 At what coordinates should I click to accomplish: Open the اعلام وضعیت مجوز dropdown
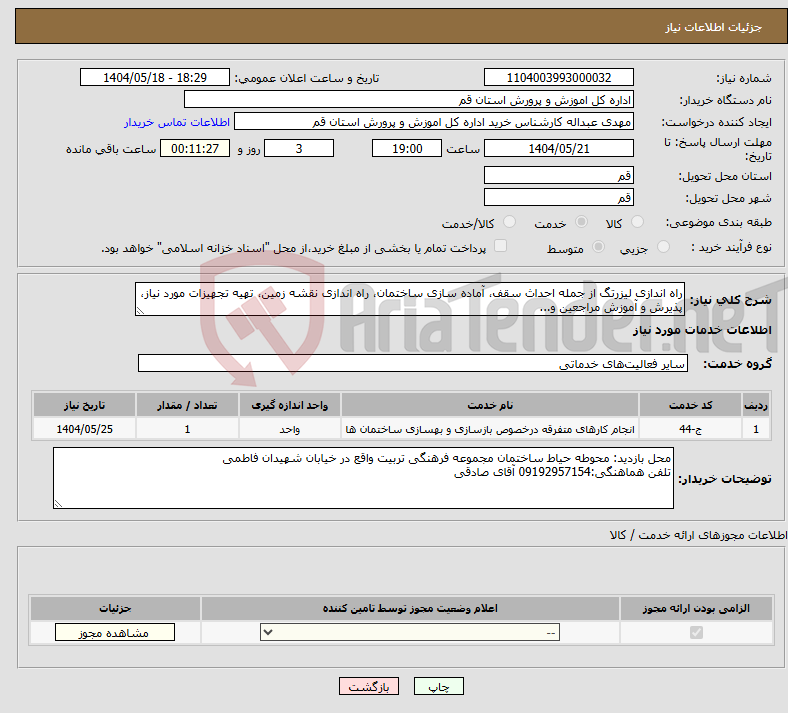pos(410,633)
